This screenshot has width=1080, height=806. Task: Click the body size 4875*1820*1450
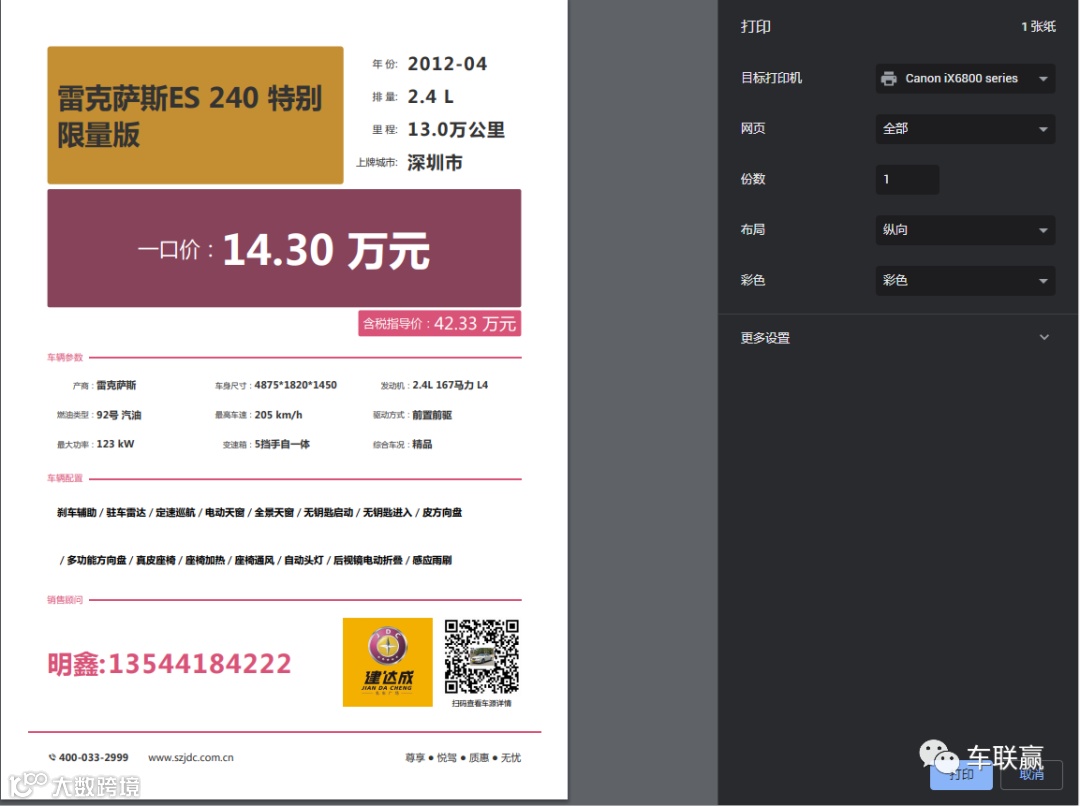coord(295,385)
